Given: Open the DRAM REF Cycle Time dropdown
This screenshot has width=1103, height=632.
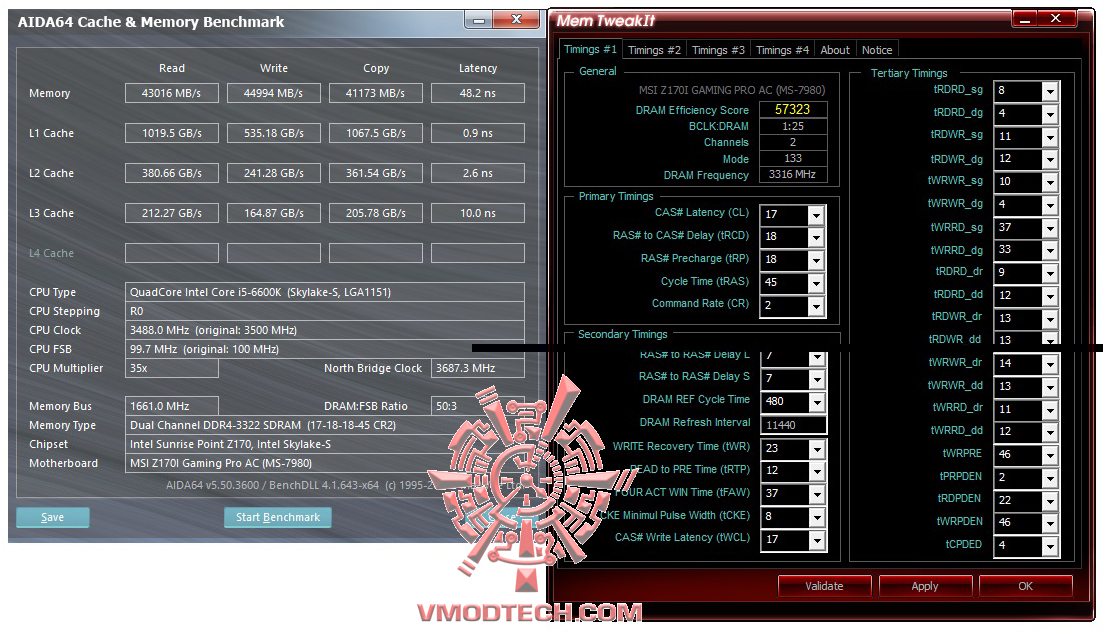Looking at the screenshot, I should point(816,402).
